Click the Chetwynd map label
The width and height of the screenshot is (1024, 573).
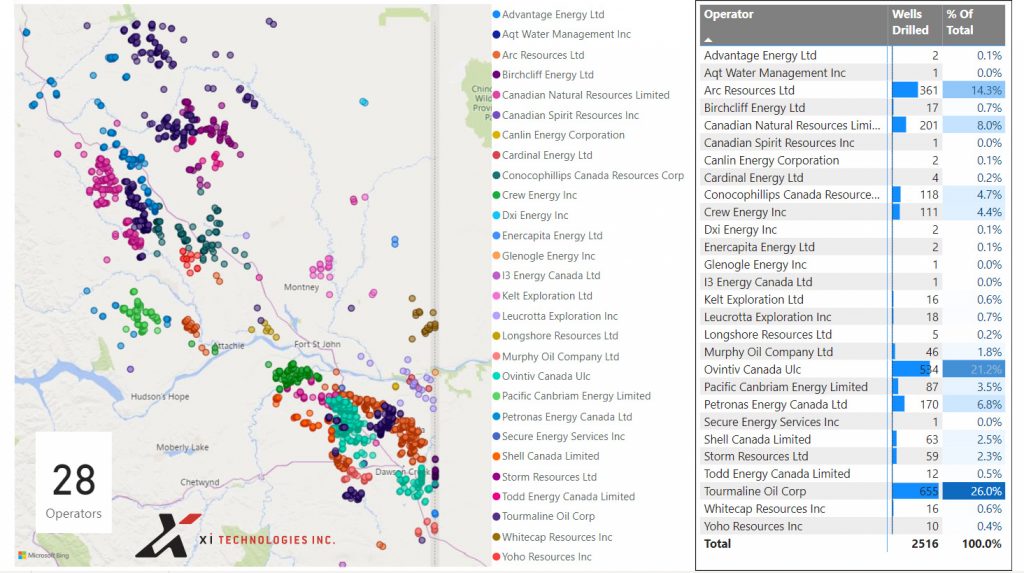[200, 482]
